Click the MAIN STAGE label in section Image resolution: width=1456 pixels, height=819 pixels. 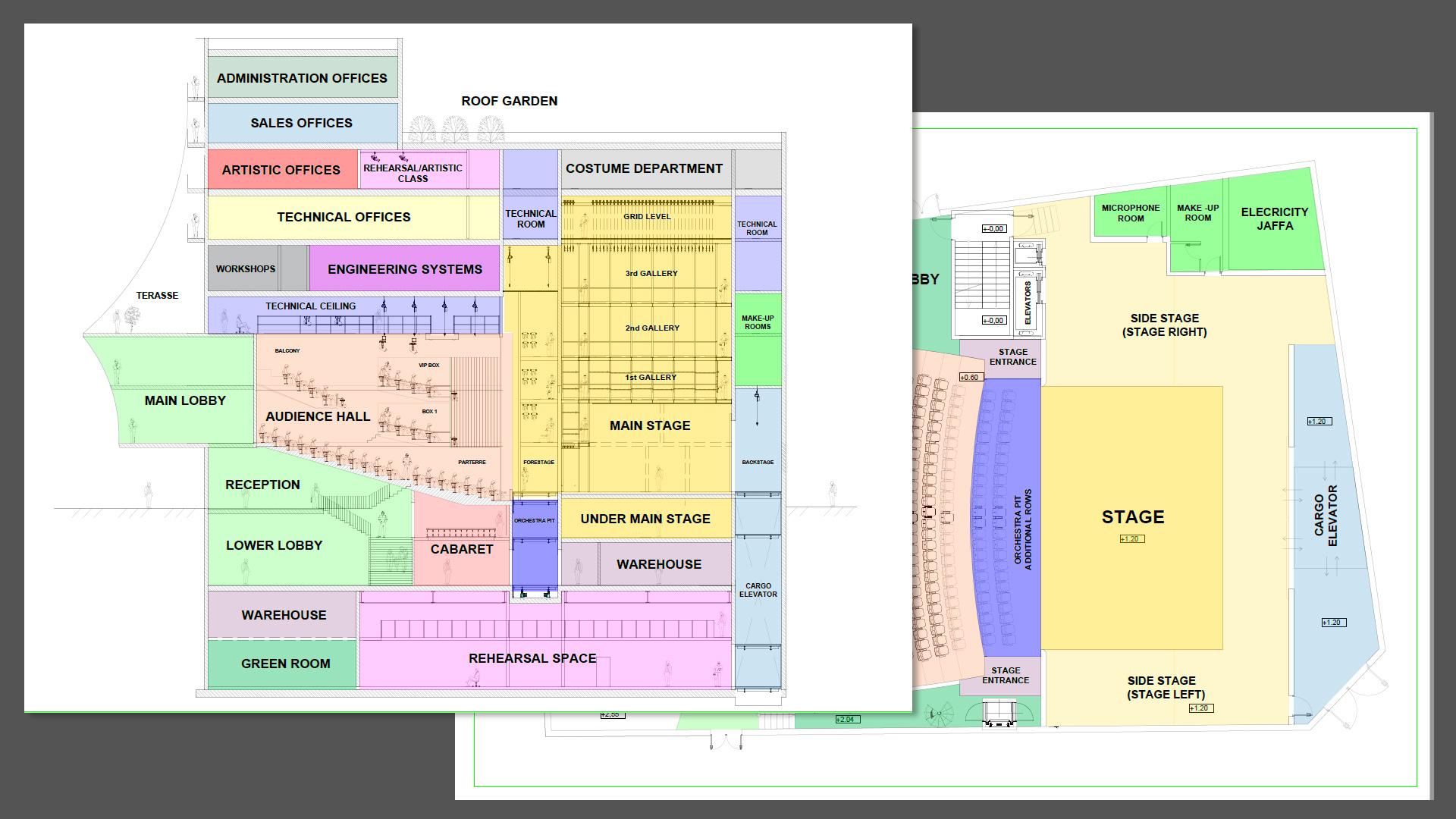click(650, 425)
